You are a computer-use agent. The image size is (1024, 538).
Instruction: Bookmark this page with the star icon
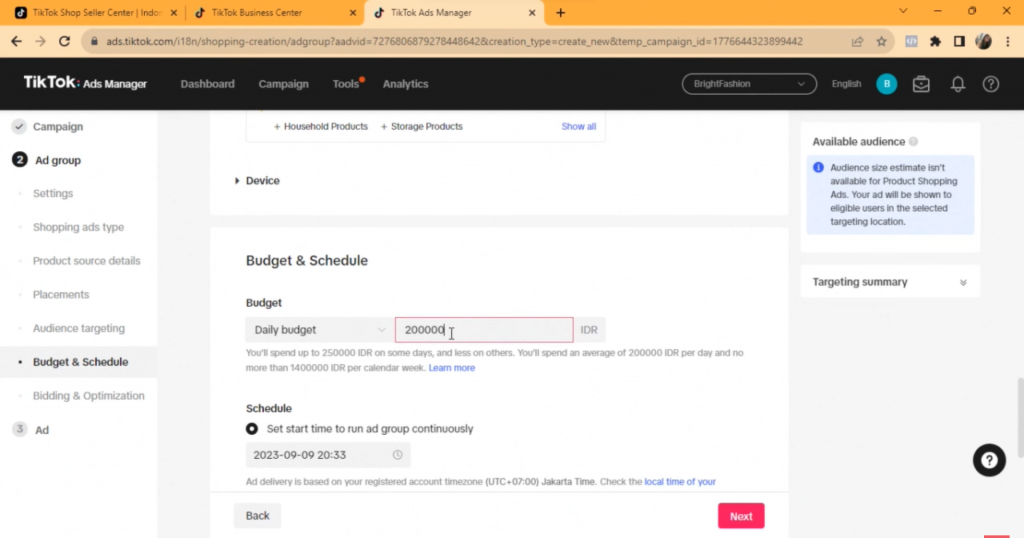click(x=881, y=42)
